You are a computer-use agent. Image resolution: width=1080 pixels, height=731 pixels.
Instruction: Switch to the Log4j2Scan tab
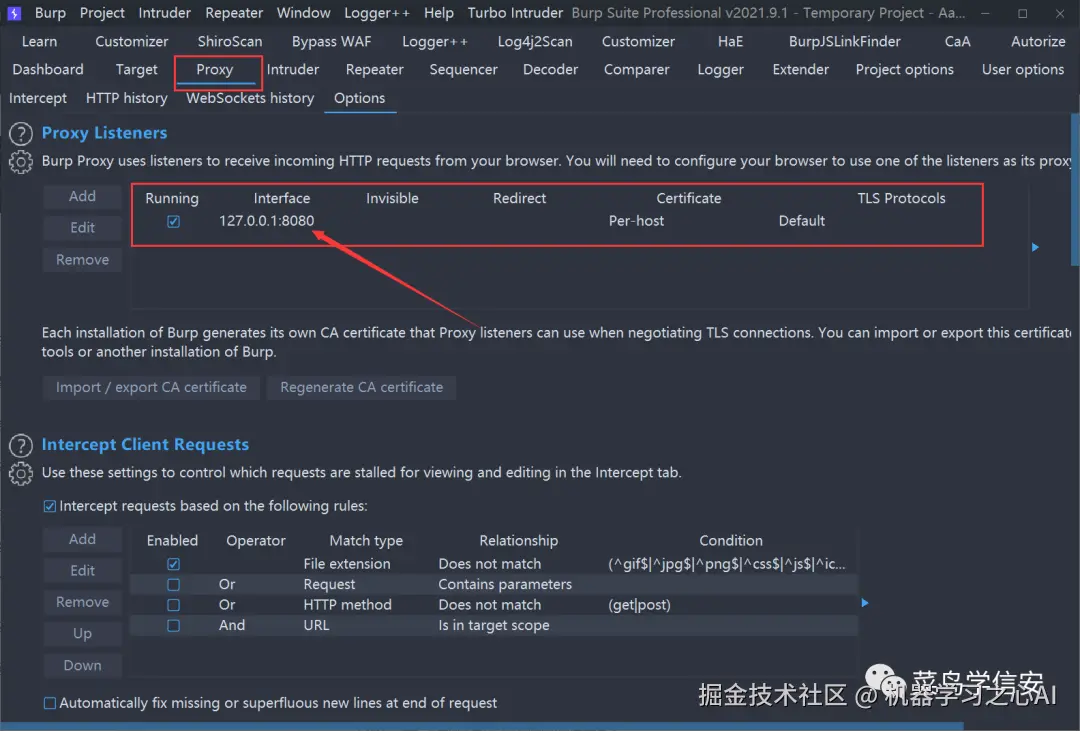point(535,41)
